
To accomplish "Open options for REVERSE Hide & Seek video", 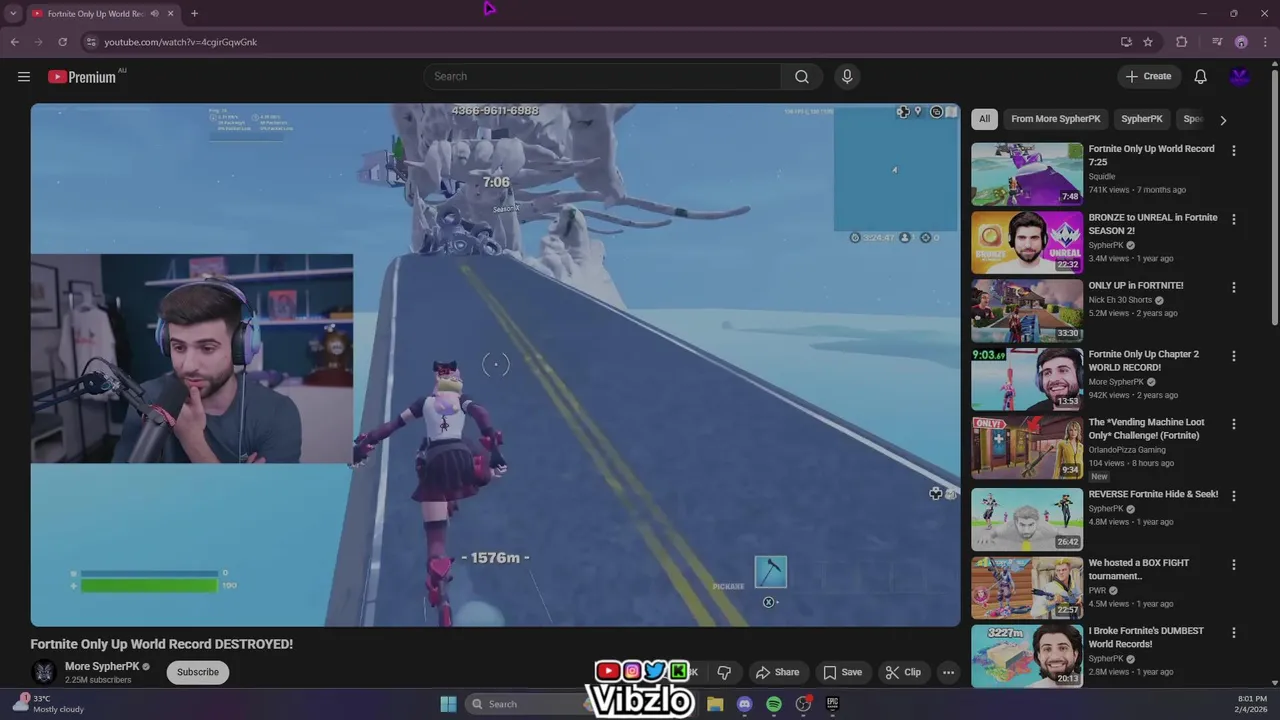I will [1233, 496].
